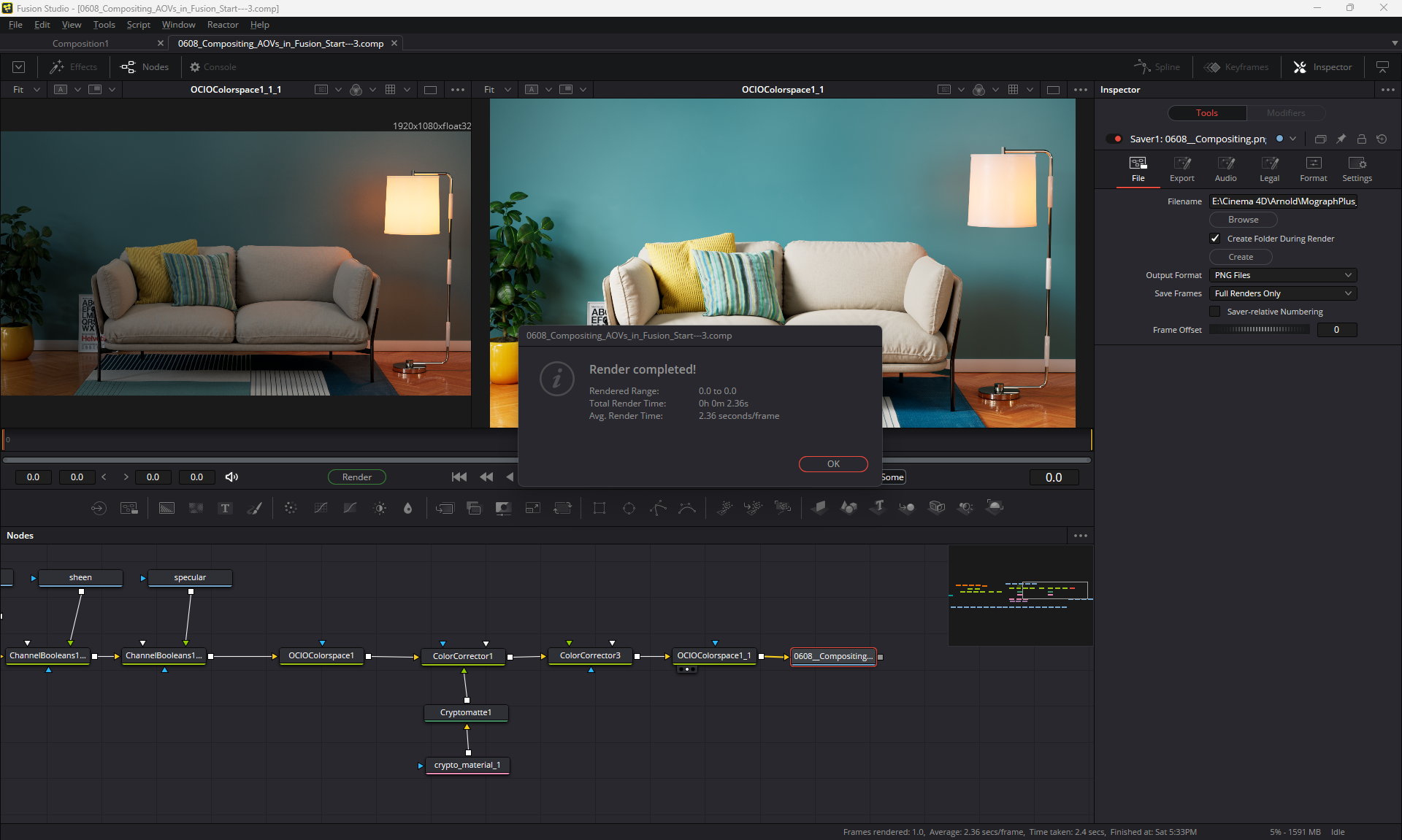Expand the Save Frames dropdown

point(1282,293)
